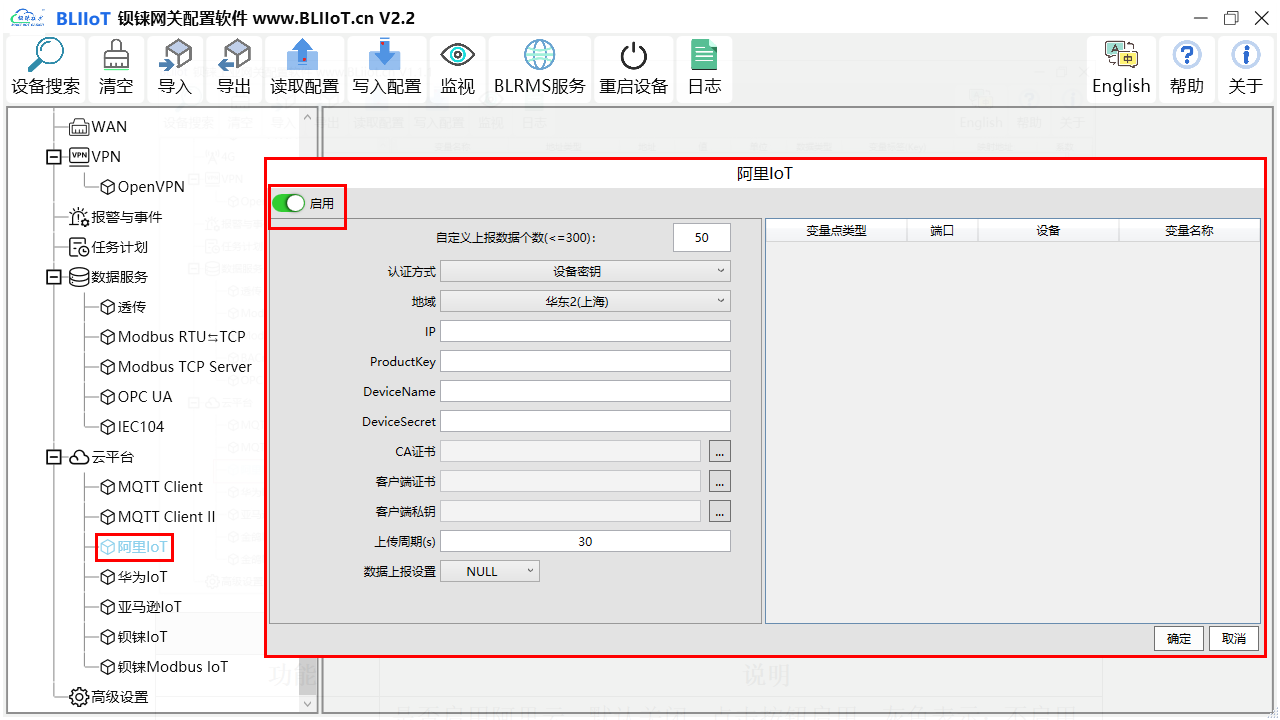Collapse the 云平台 tree branch

(54, 457)
